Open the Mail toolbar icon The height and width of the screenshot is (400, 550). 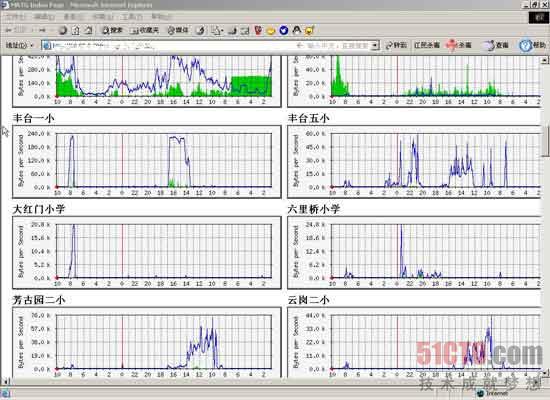(x=217, y=31)
